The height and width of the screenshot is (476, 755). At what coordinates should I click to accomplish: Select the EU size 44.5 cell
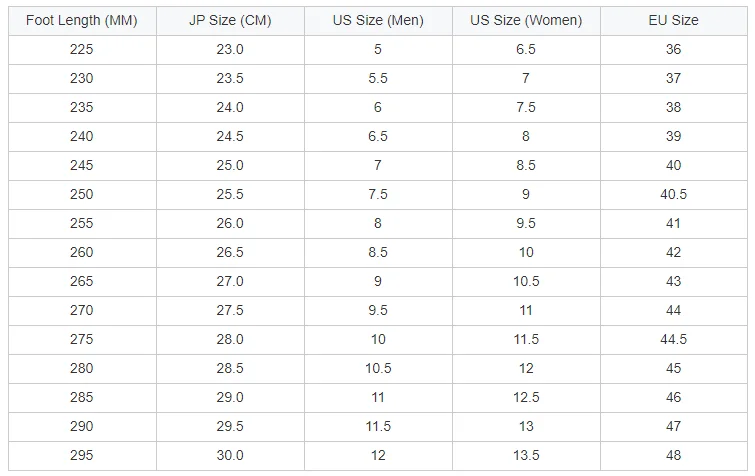(674, 340)
